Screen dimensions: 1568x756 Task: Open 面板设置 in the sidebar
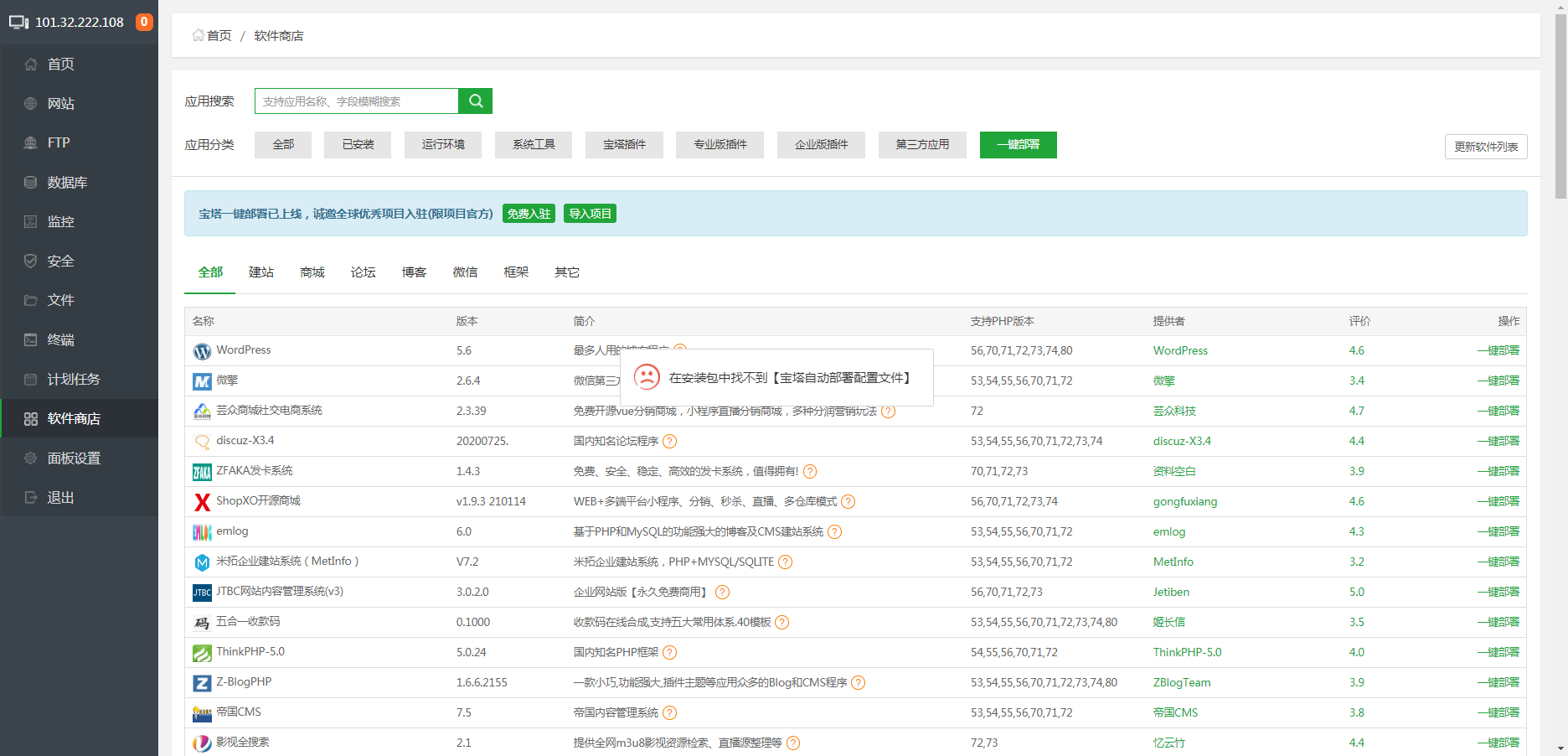[79, 458]
